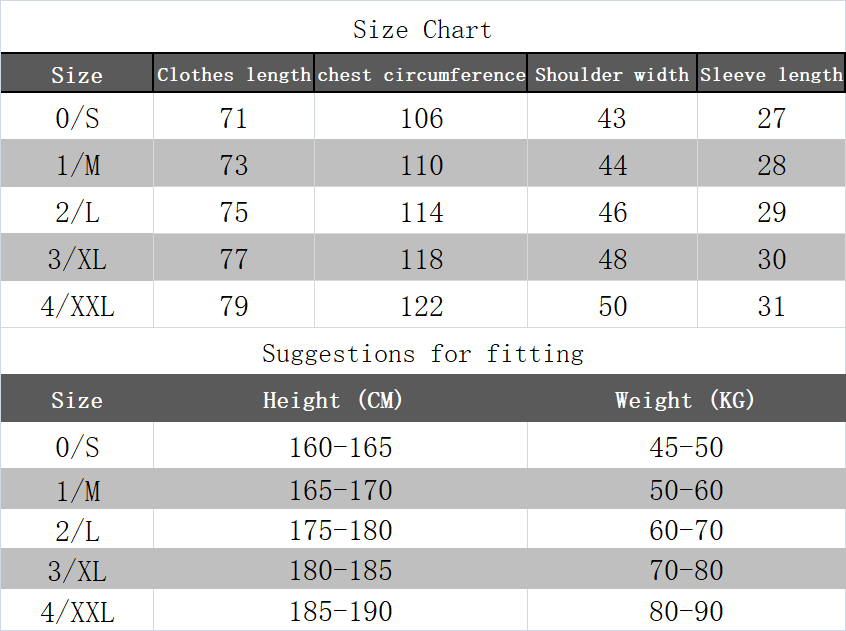Click the 3/XL shoulder width 48
The image size is (846, 631).
(612, 259)
